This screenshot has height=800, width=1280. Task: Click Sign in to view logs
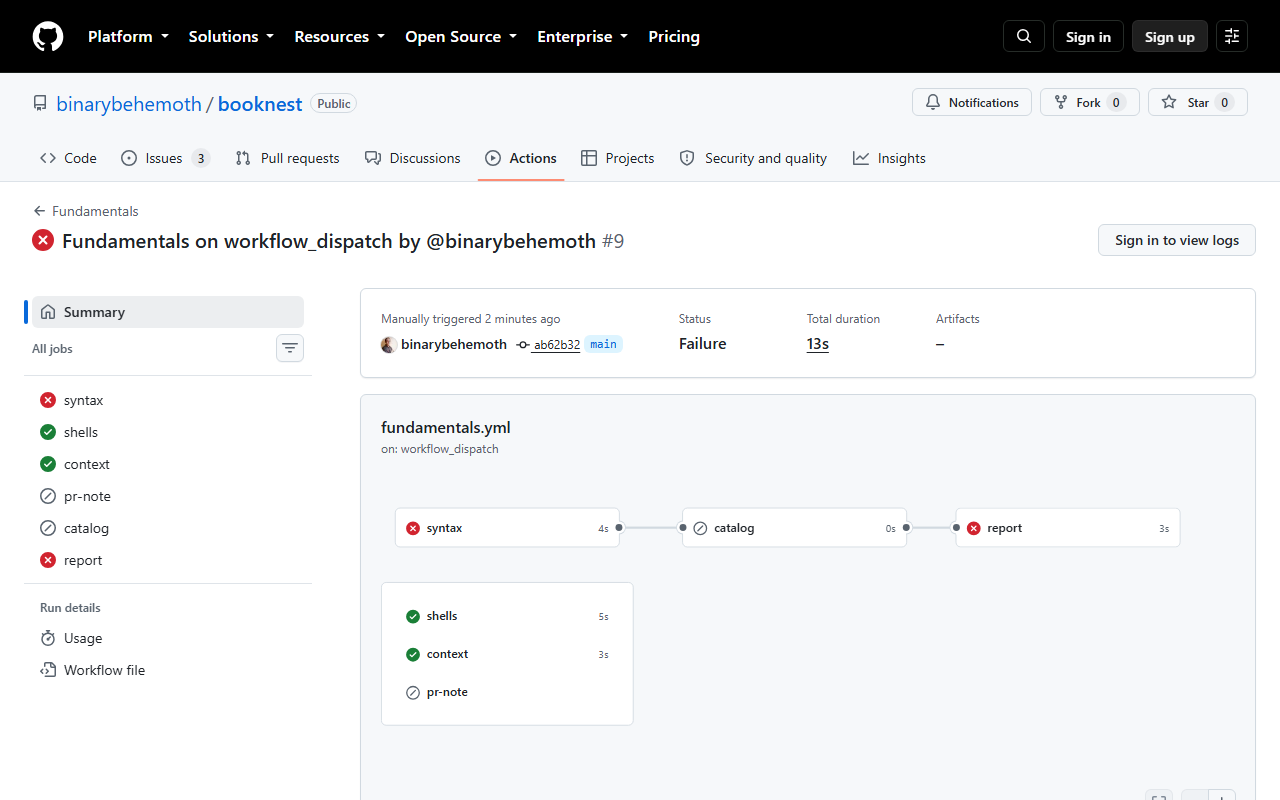[1177, 240]
